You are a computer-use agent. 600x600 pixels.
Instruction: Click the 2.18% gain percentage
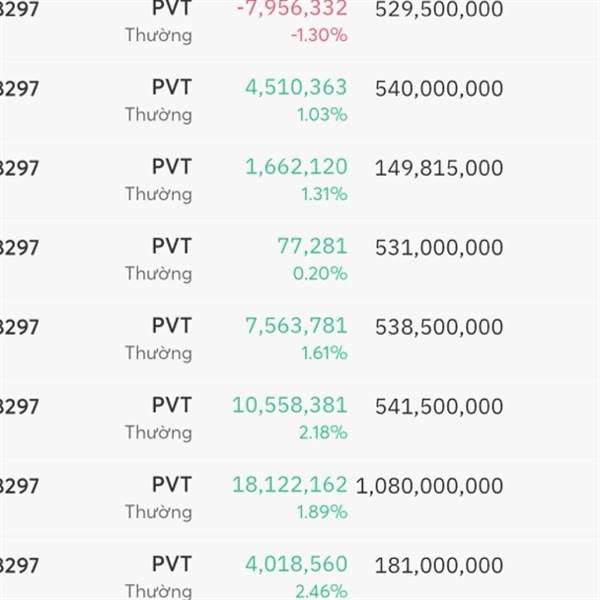(324, 432)
